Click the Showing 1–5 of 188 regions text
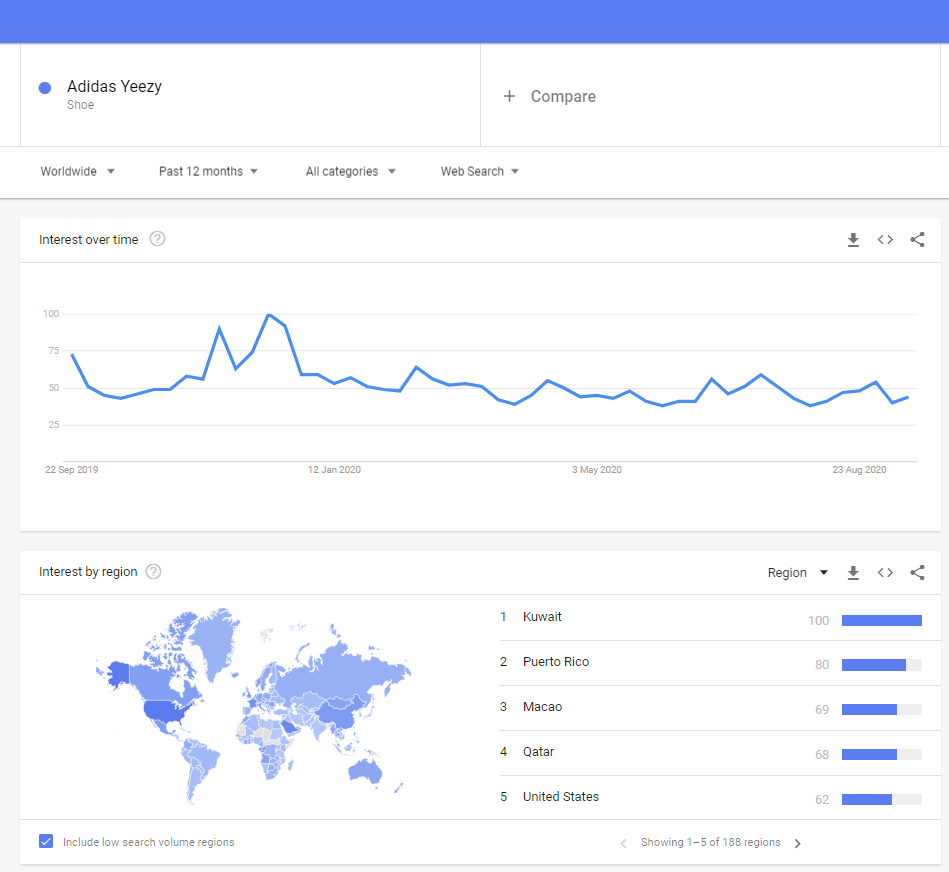 coord(711,842)
